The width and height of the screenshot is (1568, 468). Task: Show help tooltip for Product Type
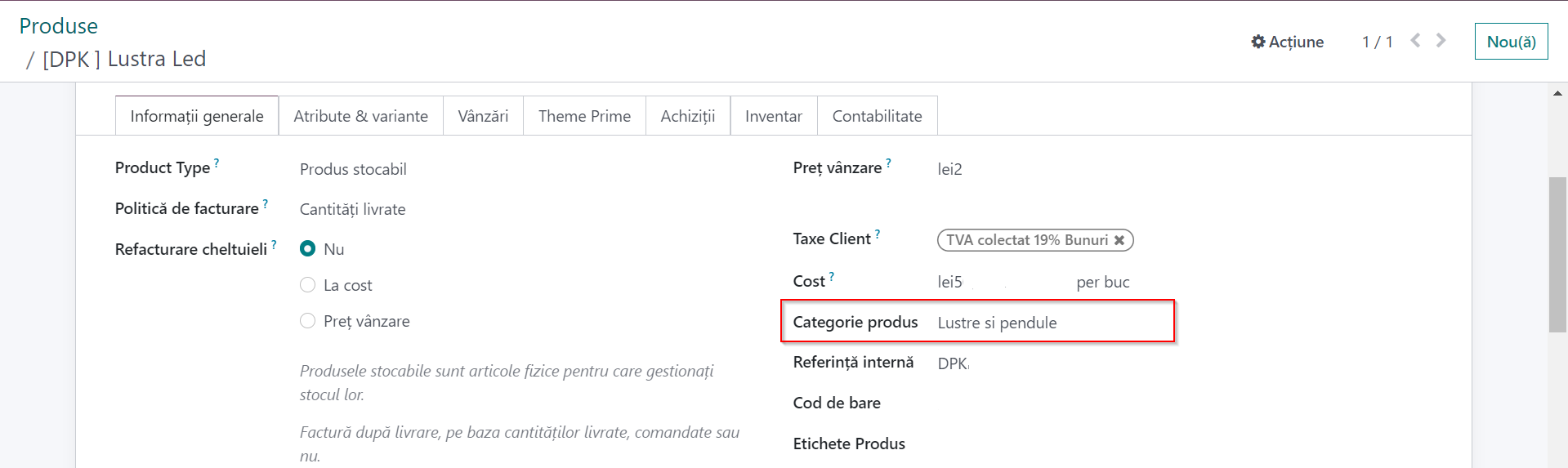click(x=217, y=163)
